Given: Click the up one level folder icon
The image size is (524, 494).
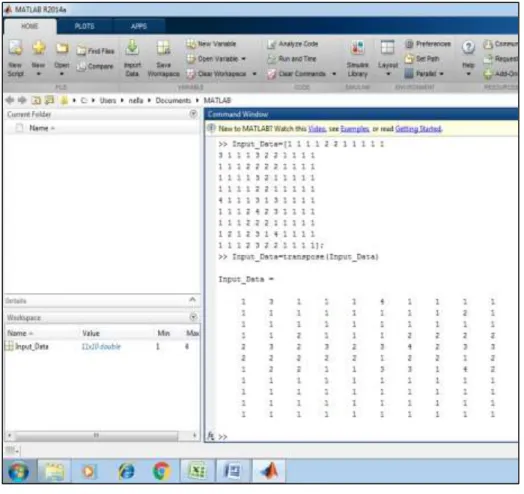Looking at the screenshot, I should pos(36,100).
